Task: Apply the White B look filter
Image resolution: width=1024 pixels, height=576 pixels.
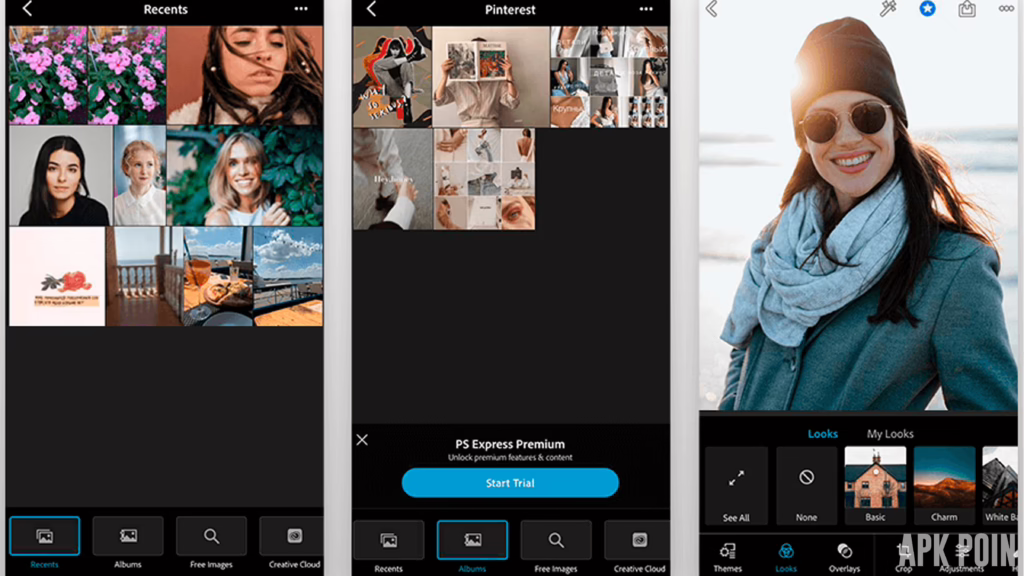Action: click(x=1000, y=485)
